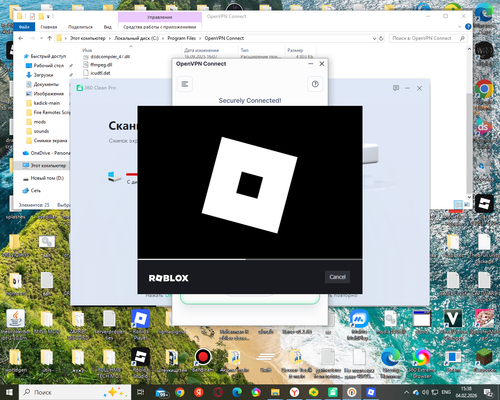Open the 360 Clean Pro feedback icon
Viewport: 500px width, 400px height.
click(x=396, y=88)
